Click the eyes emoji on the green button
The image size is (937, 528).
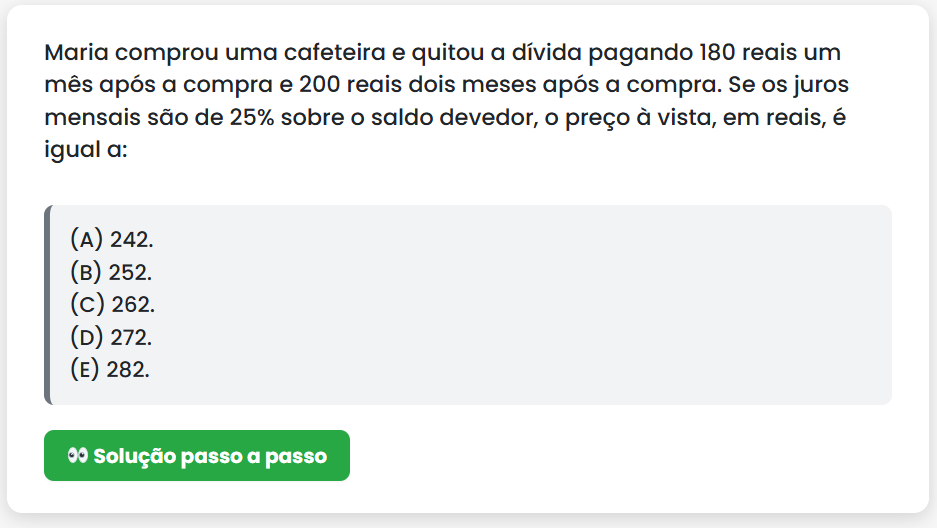78,456
